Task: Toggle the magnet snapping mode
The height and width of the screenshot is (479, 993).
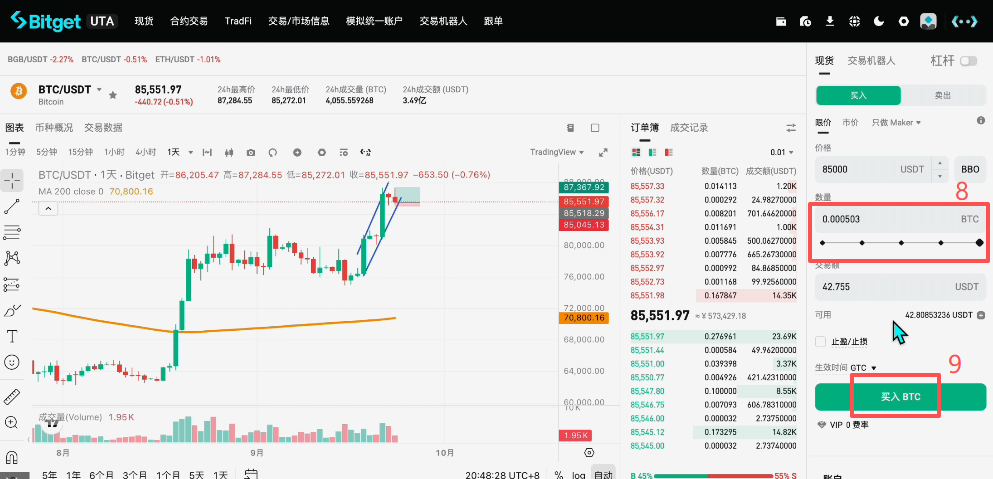Action: coord(12,457)
